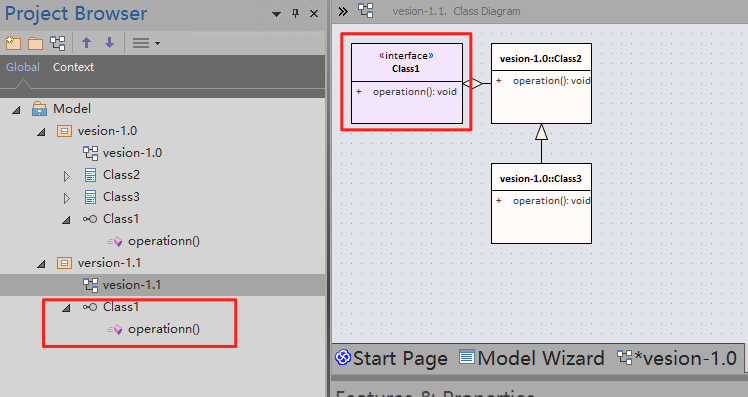
Task: Click the New Diagram toolbar icon
Action: (x=58, y=43)
